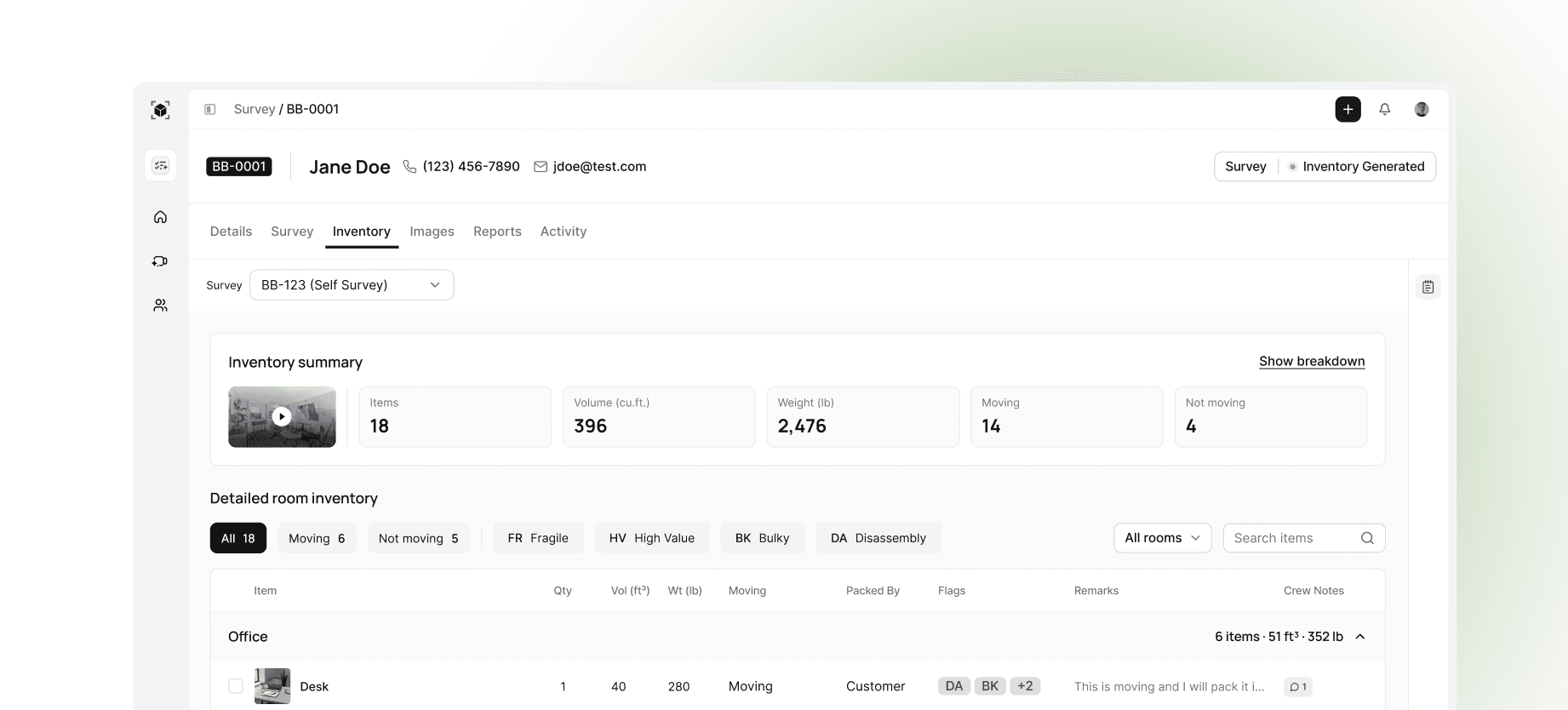The image size is (1568, 710).
Task: Open the Reports tab
Action: tap(497, 232)
